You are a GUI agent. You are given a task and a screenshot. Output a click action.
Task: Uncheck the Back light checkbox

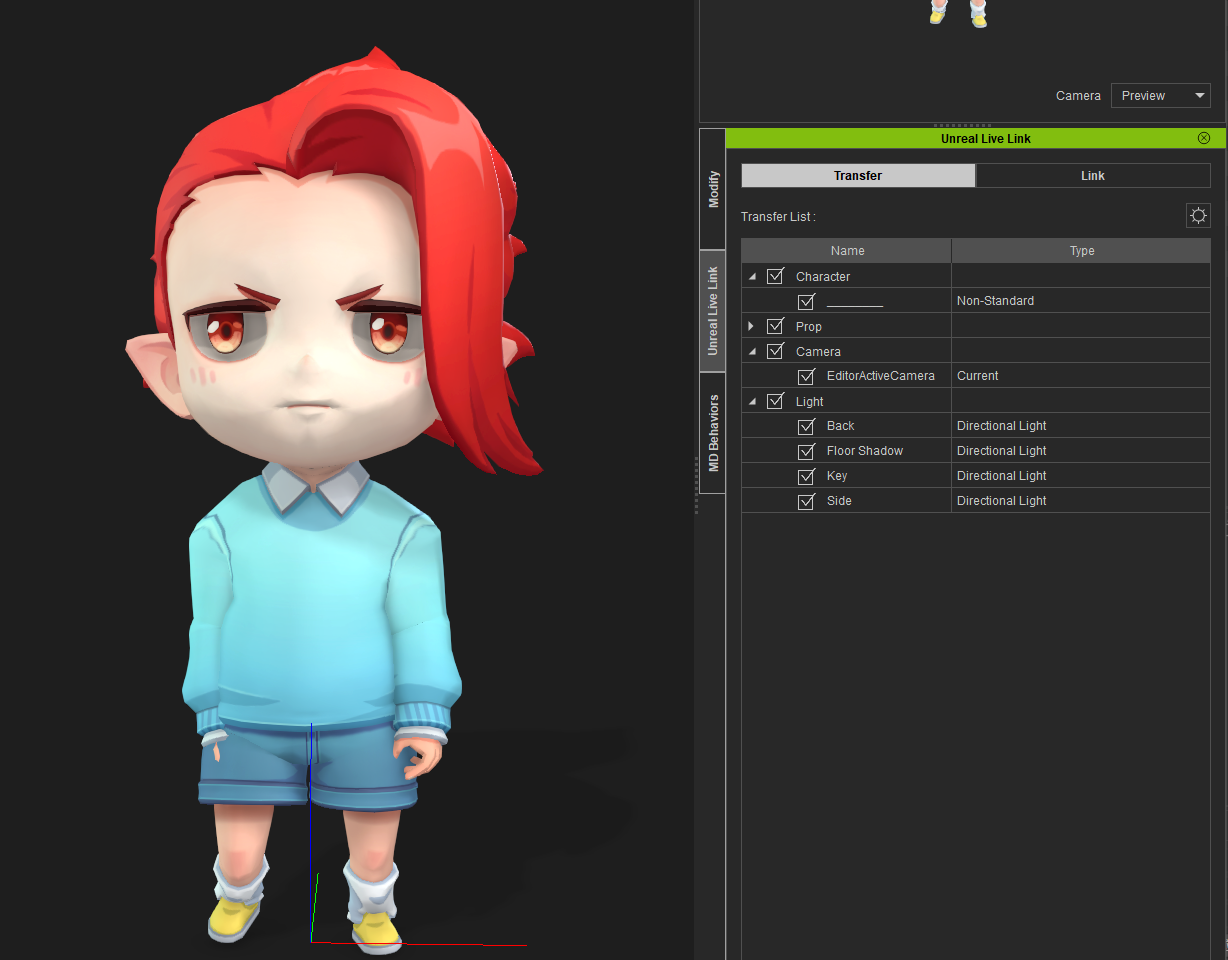806,426
